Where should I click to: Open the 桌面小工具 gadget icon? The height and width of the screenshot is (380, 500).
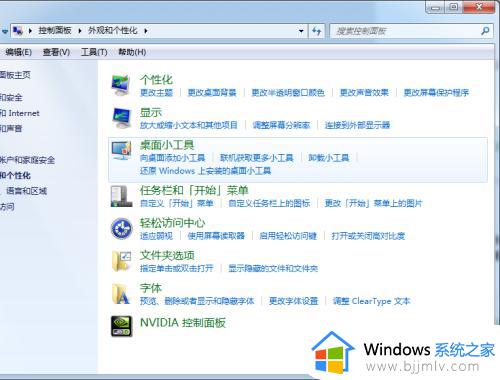click(x=121, y=151)
